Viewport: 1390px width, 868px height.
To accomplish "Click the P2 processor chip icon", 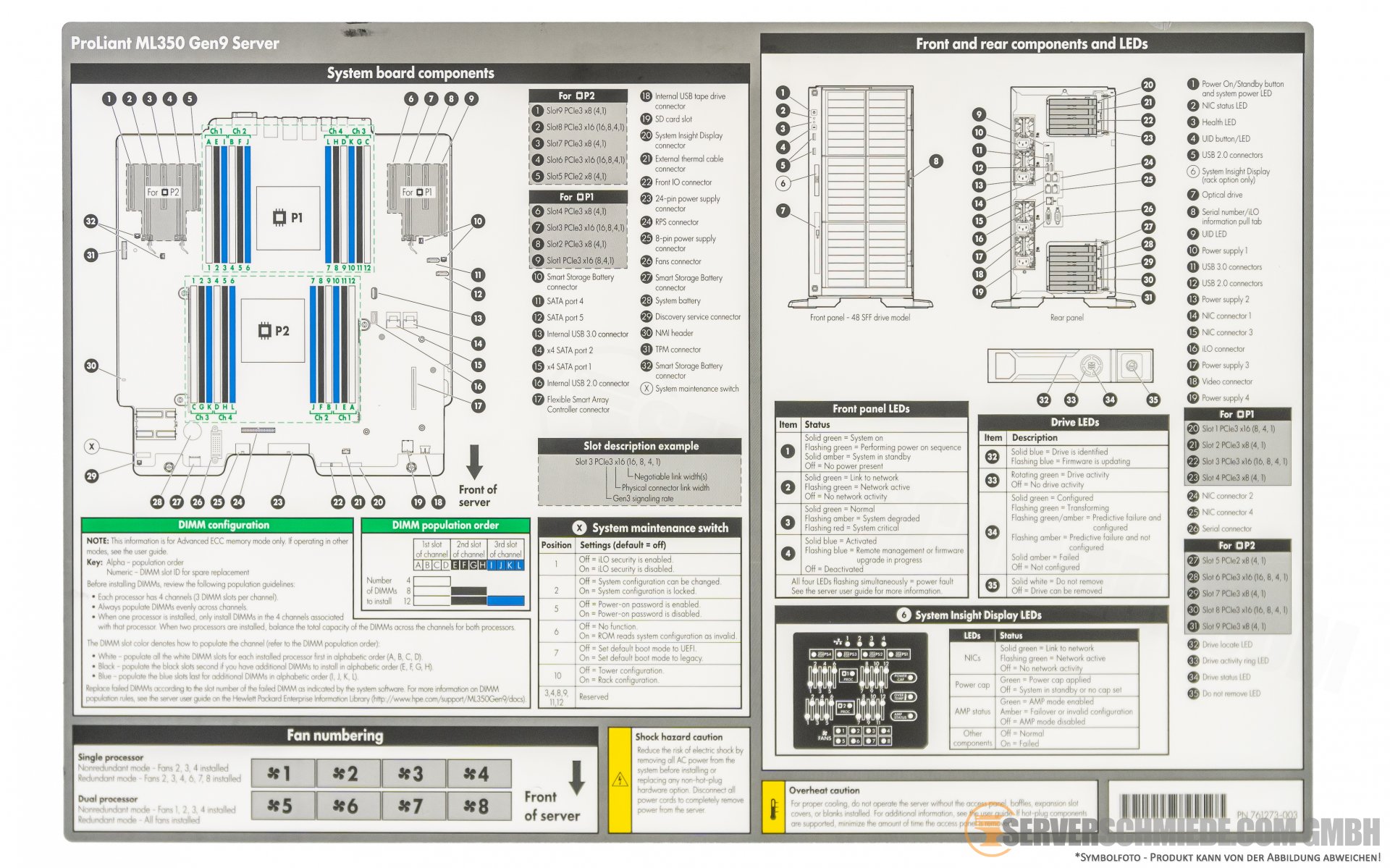I will [x=264, y=331].
